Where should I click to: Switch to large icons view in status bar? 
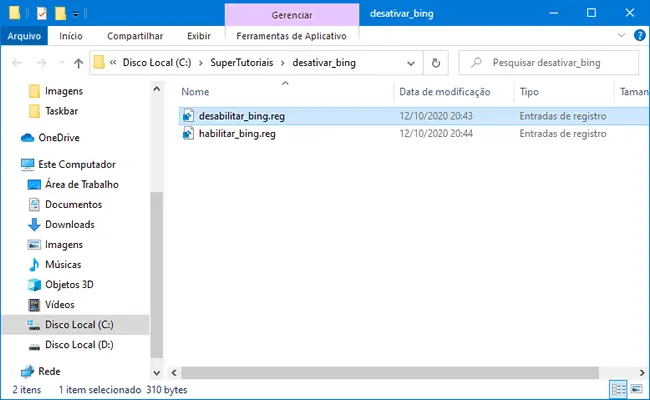637,389
